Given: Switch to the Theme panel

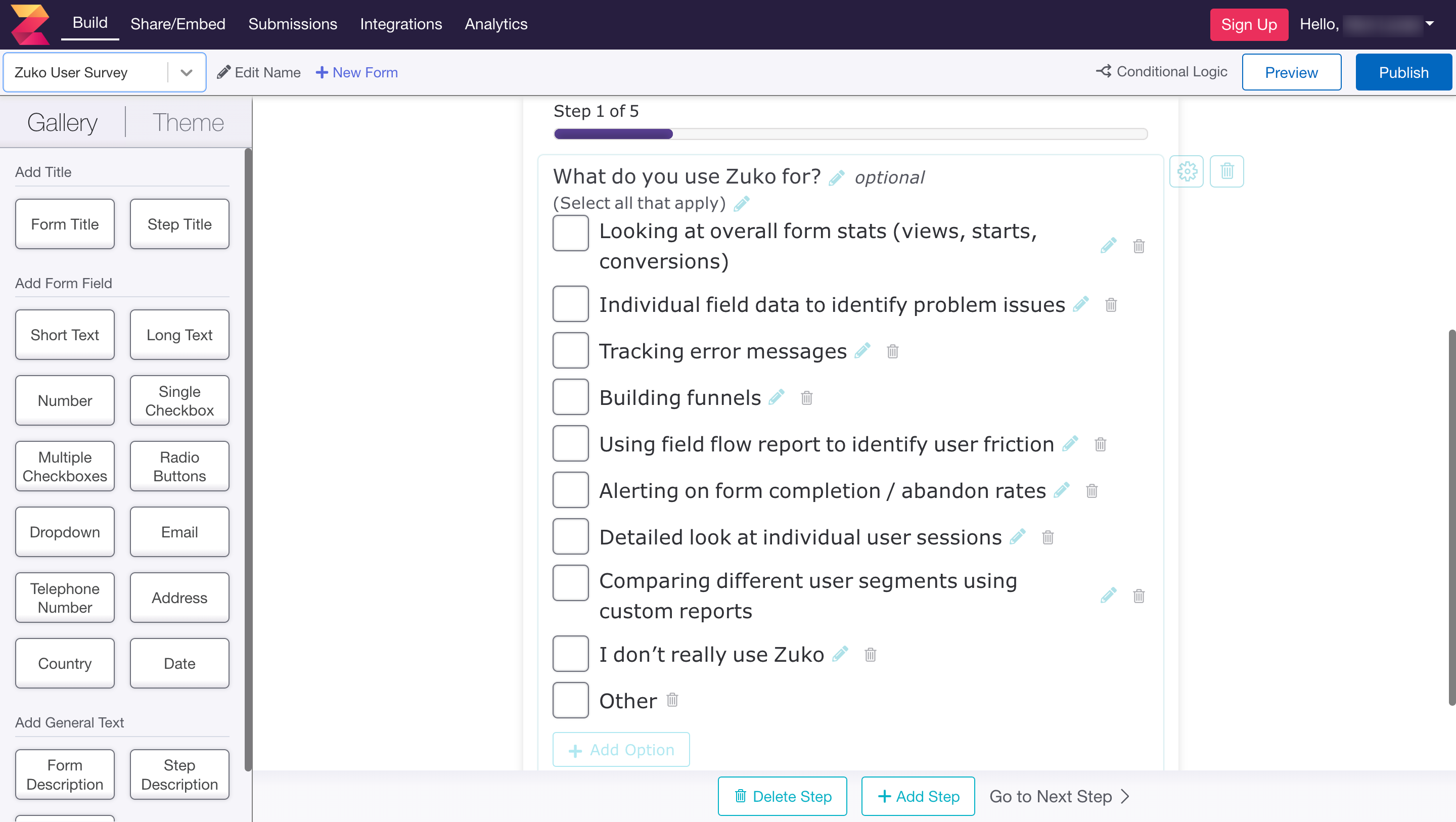Looking at the screenshot, I should tap(188, 122).
